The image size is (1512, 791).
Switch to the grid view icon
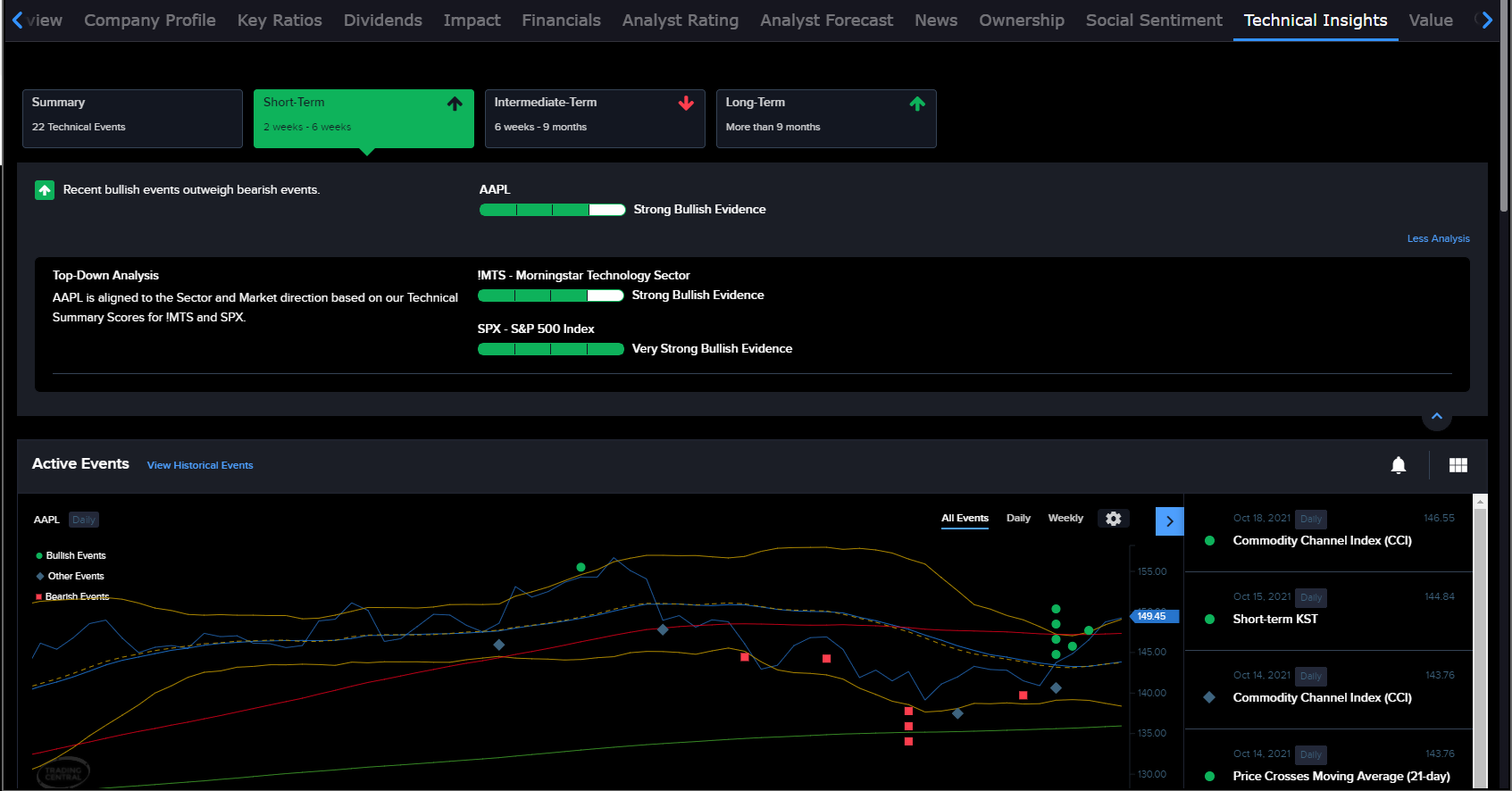tap(1458, 465)
